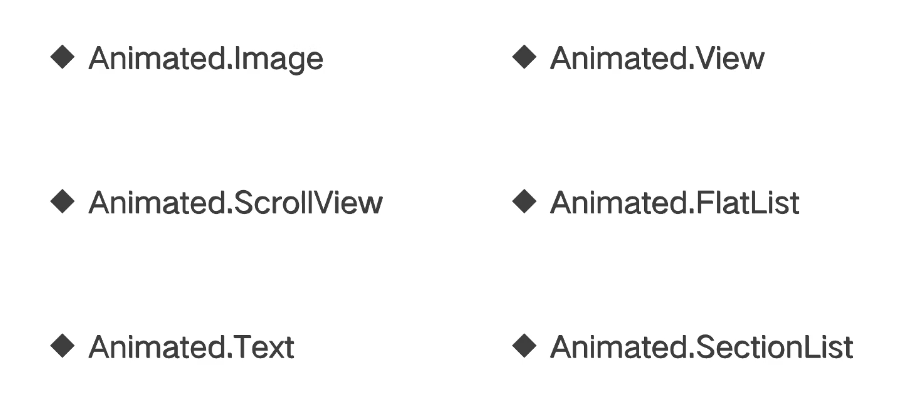Click the diamond bullet beside Animated.Image
The width and height of the screenshot is (907, 414).
click(62, 57)
